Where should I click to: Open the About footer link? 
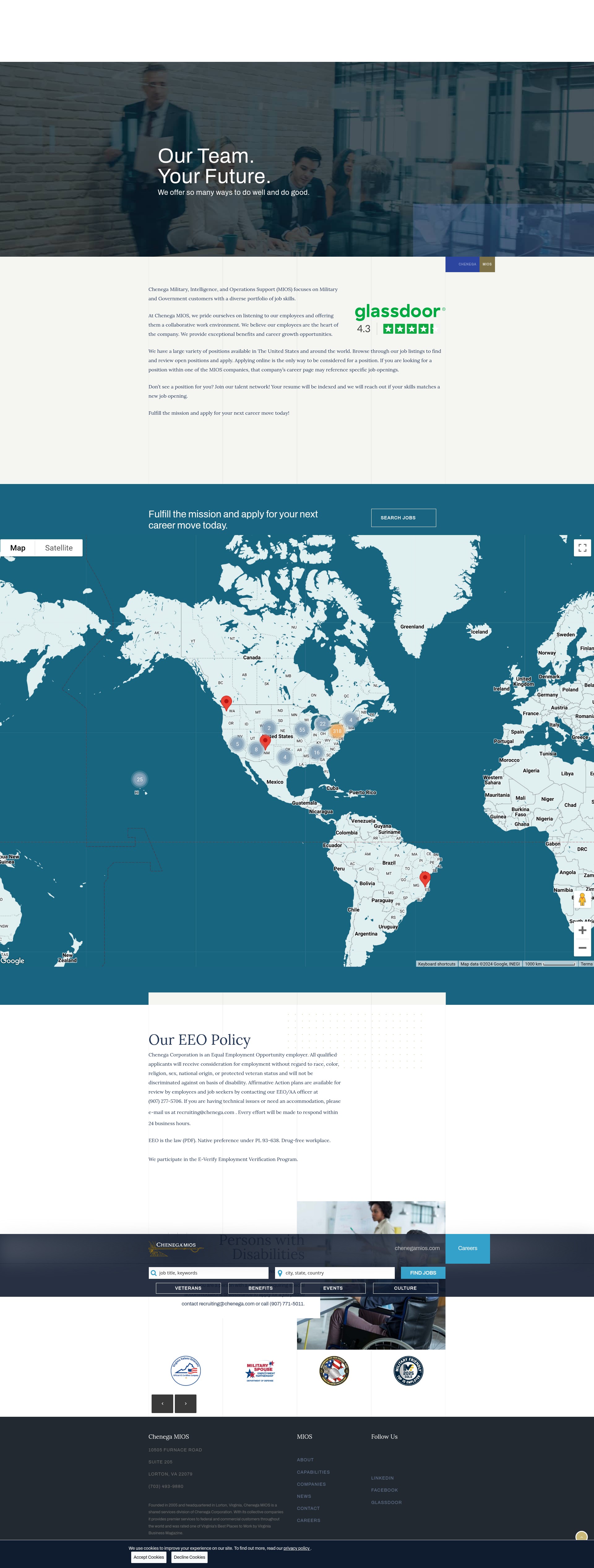[306, 1460]
